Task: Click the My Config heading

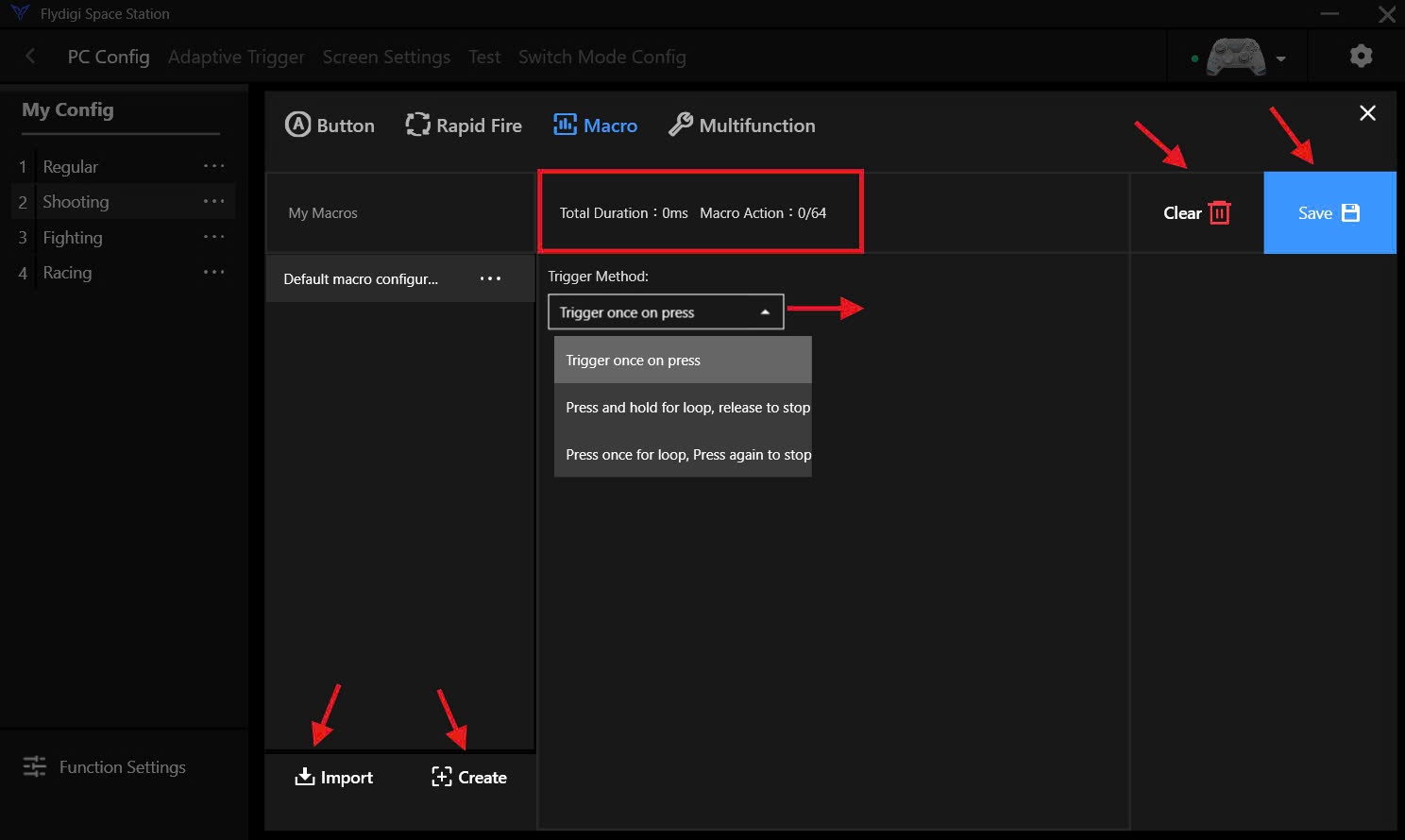Action: pyautogui.click(x=68, y=109)
